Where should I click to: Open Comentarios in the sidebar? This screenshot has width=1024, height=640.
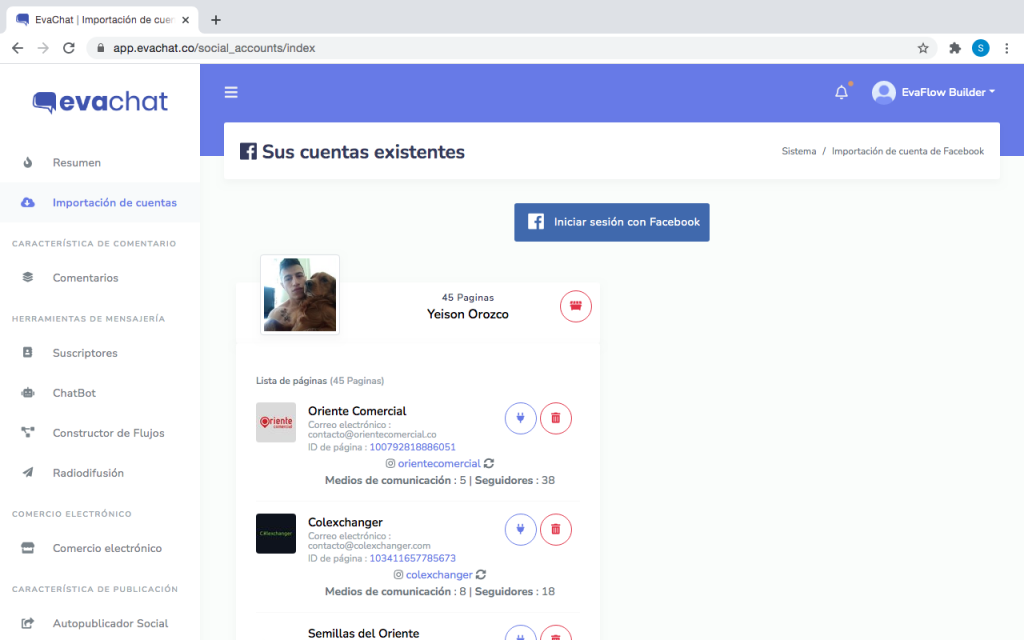tap(85, 278)
